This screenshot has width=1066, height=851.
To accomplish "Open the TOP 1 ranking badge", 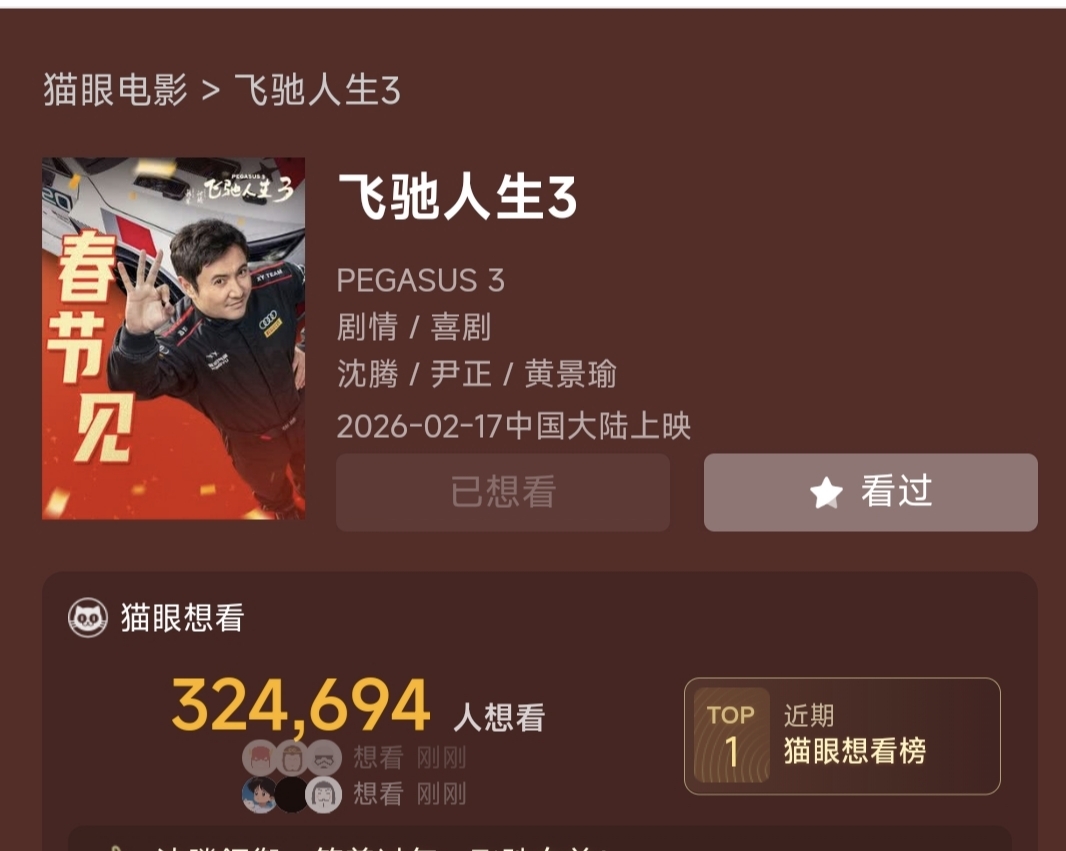I will 732,735.
